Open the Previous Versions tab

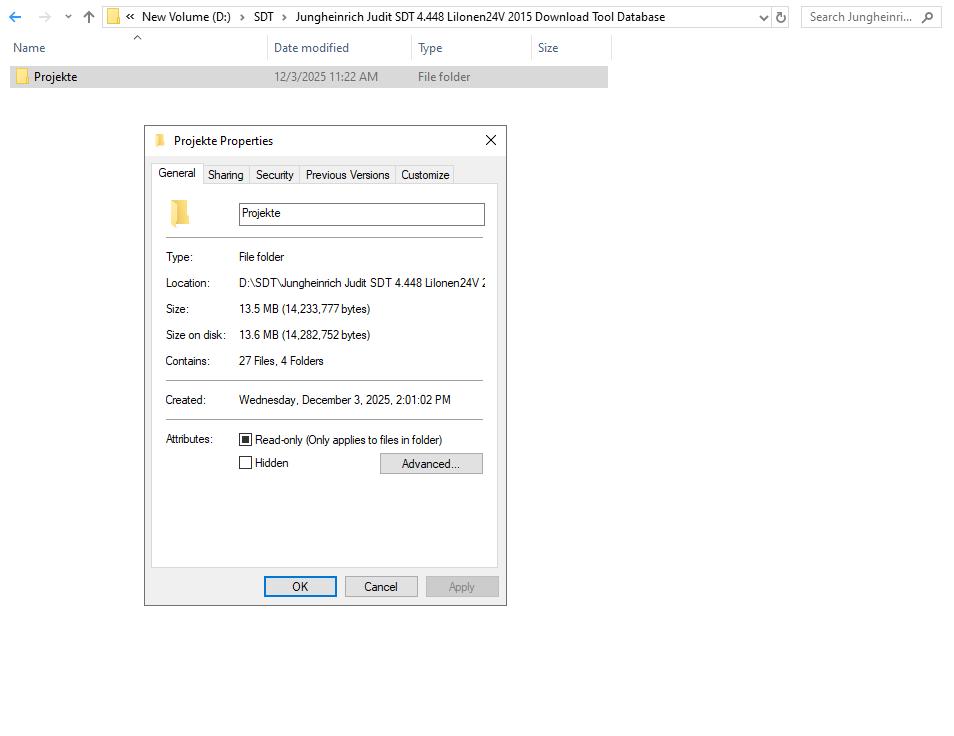point(347,175)
